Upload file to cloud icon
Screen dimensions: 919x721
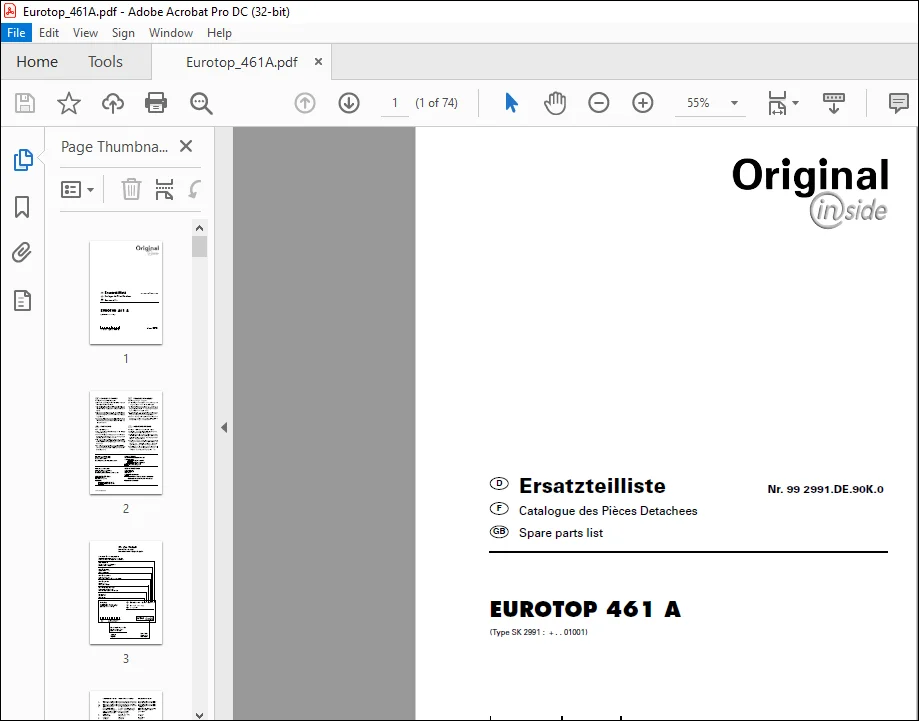tap(113, 103)
